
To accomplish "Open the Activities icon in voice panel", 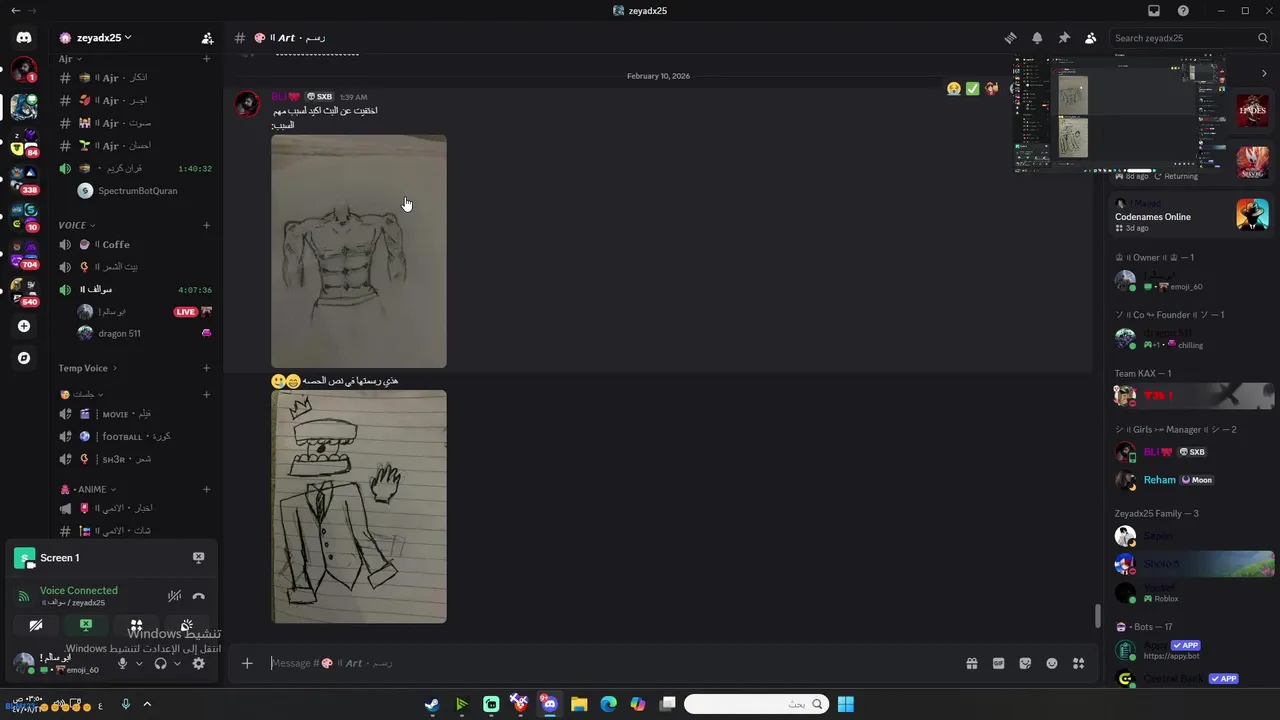I will coord(136,625).
